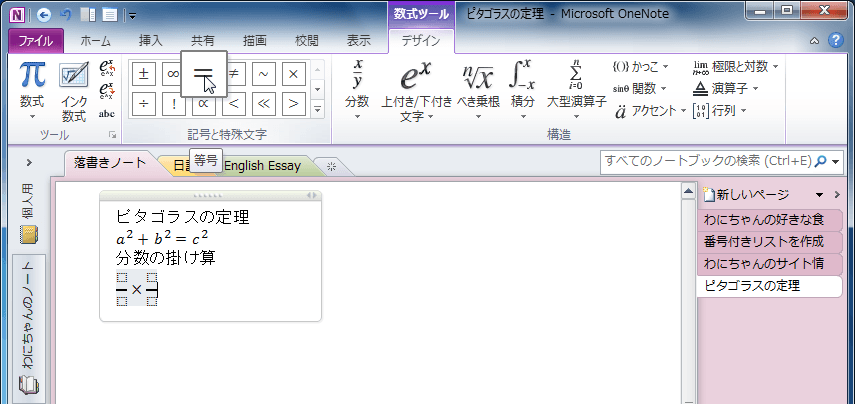Insert the less-than < symbol
This screenshot has width=855, height=404.
click(234, 104)
